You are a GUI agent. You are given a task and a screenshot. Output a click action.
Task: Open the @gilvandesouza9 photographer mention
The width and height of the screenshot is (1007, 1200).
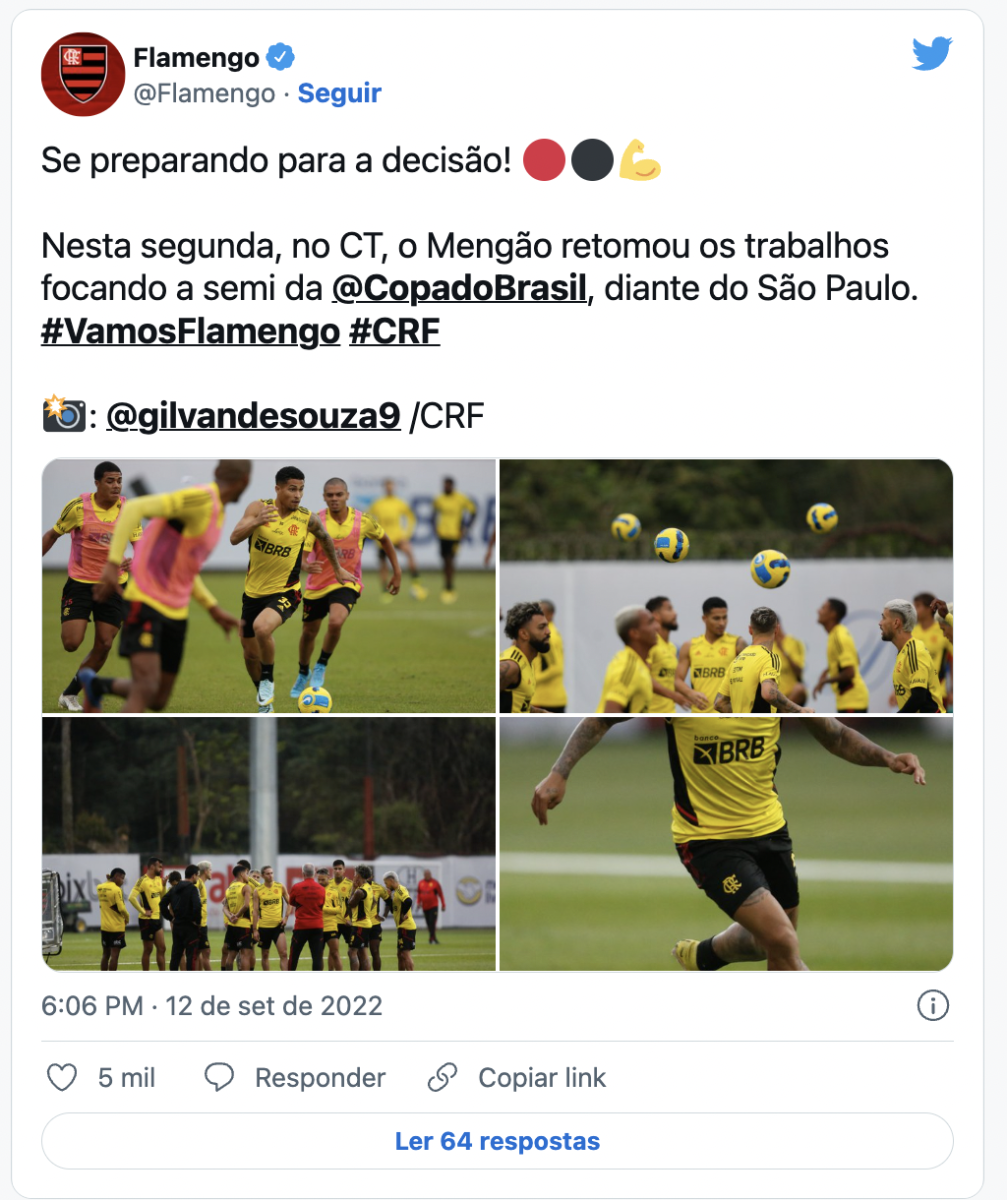click(x=254, y=416)
